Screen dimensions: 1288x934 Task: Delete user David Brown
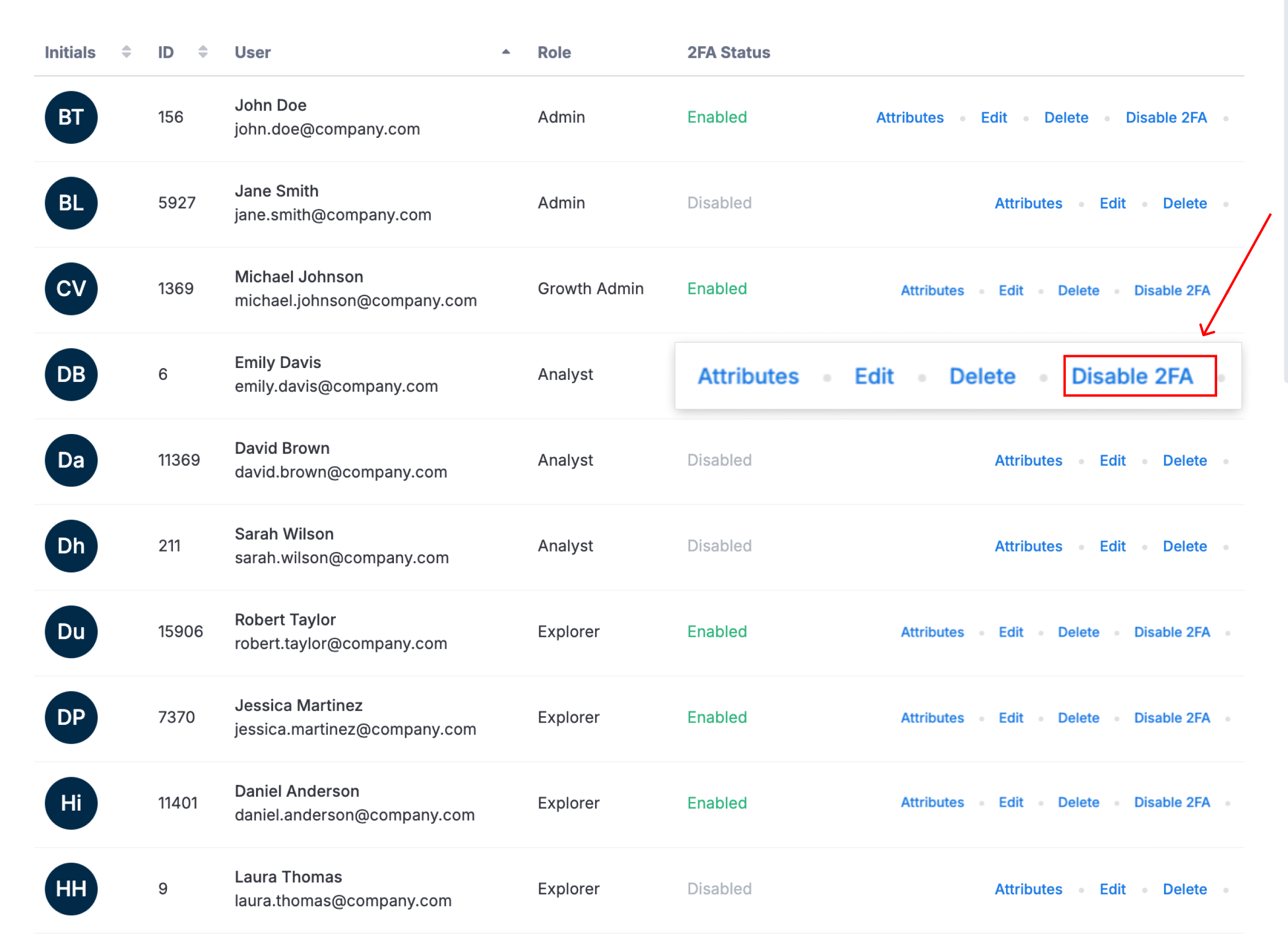[1185, 460]
